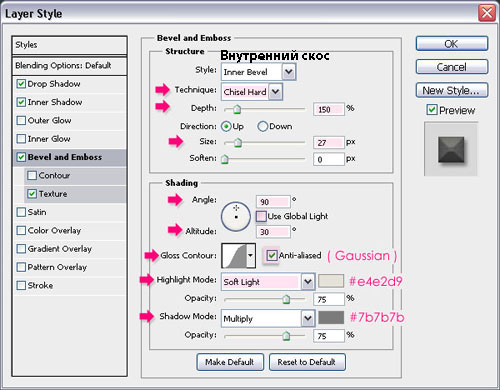Disable the Inner Shadow effect checkbox
This screenshot has height=390, width=500.
pyautogui.click(x=21, y=102)
